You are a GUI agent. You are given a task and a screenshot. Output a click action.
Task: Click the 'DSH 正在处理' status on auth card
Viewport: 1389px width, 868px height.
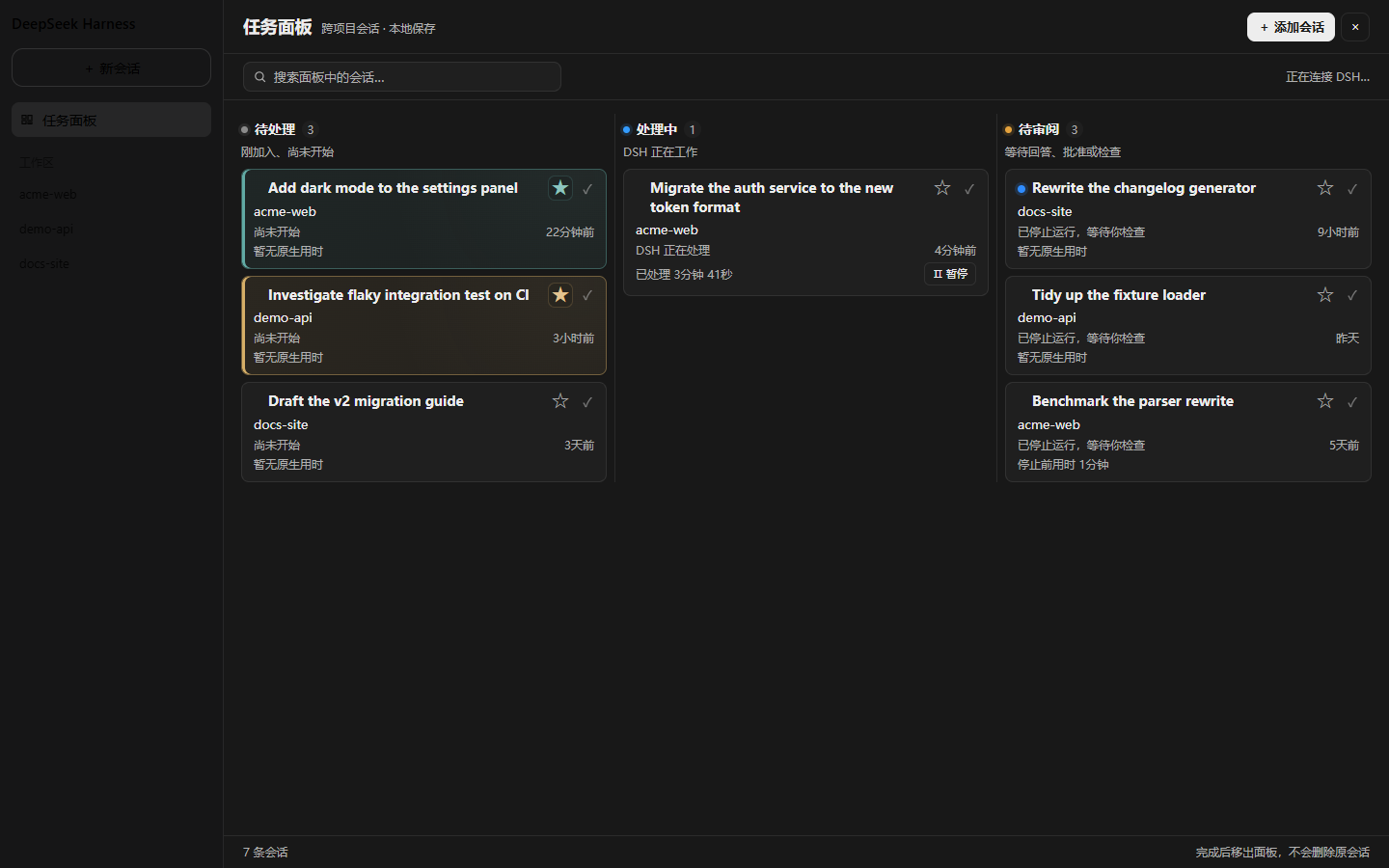click(672, 251)
